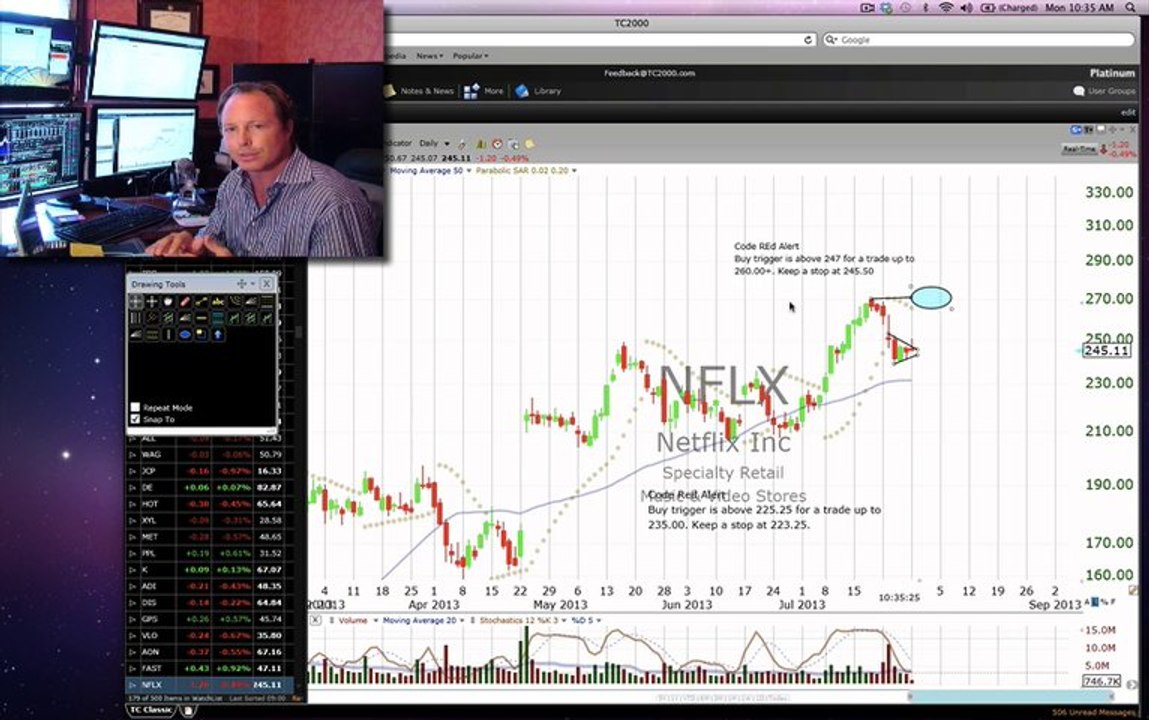This screenshot has height=720, width=1149.
Task: Click the Platinum label
Action: [1112, 73]
